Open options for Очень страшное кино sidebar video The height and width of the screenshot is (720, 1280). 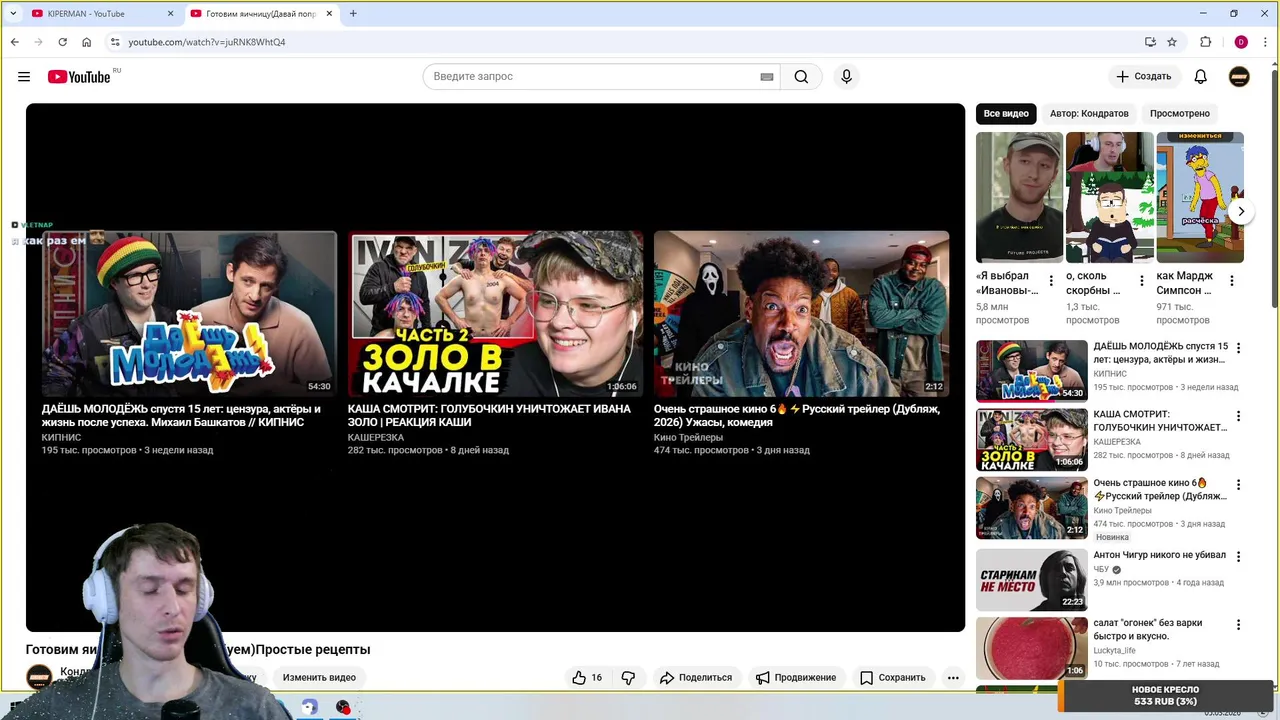(x=1238, y=485)
